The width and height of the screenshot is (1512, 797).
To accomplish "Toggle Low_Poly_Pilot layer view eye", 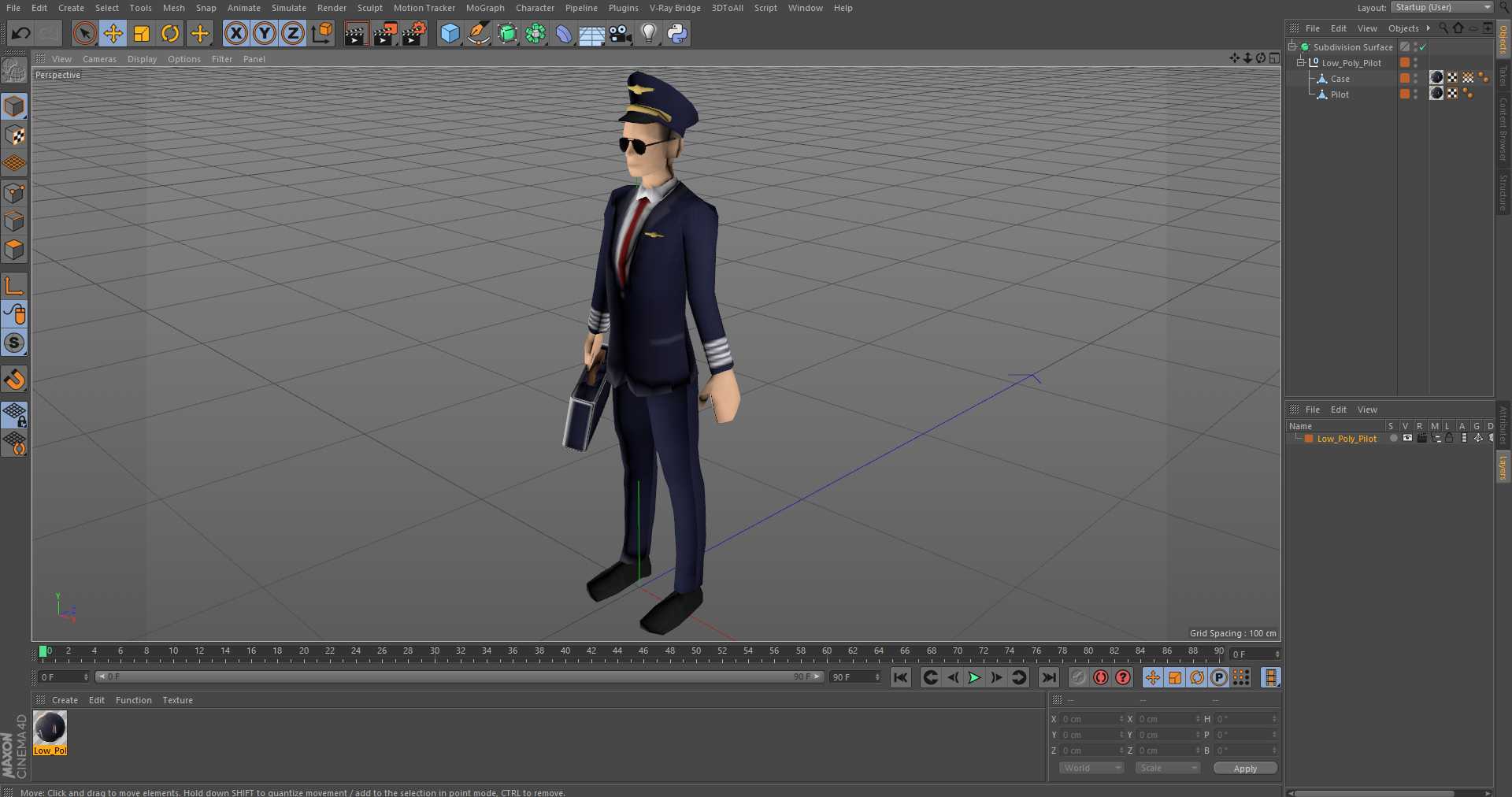I will coord(1407,438).
